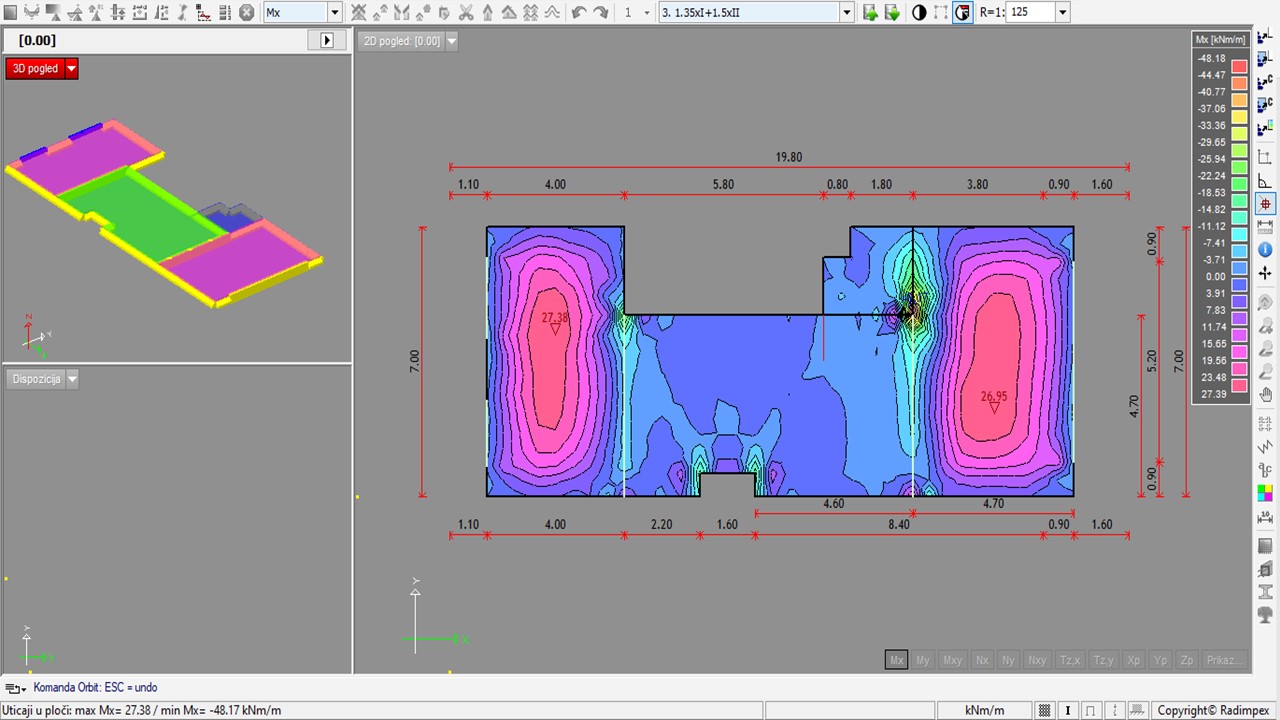Click the round X cancel icon in toolbar
The image size is (1280, 720).
(246, 13)
